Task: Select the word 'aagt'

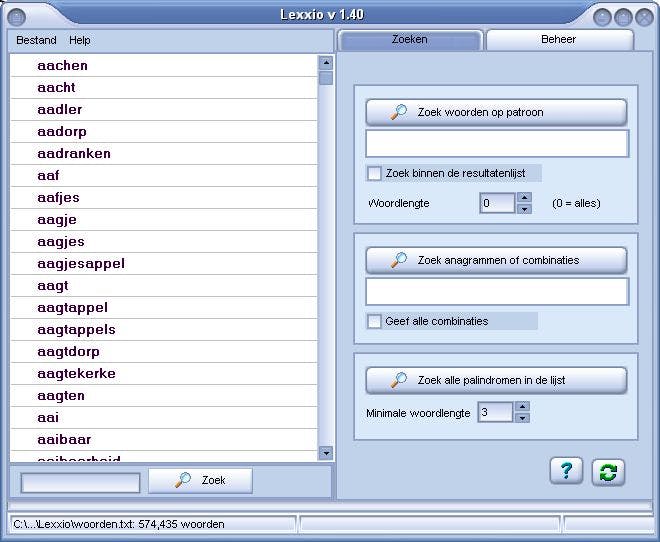Action: [x=164, y=286]
